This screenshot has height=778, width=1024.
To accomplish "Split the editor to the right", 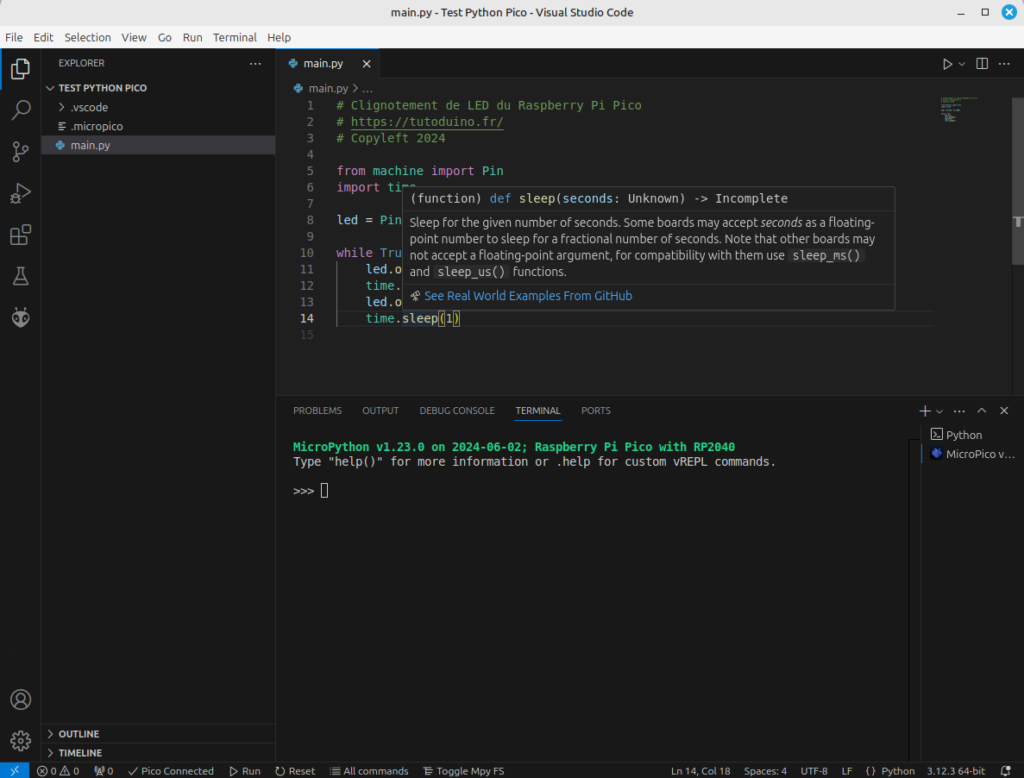I will point(982,63).
